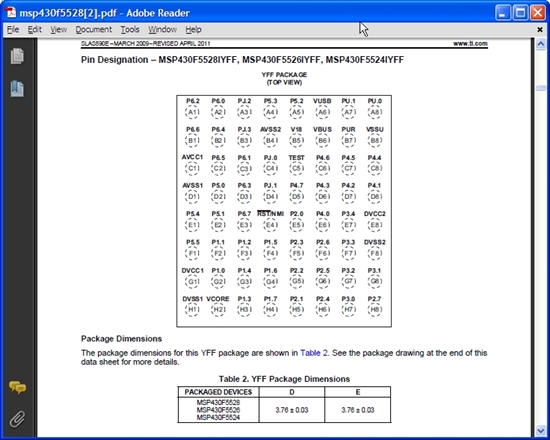Open the Pages thumbnails panel icon
550x440 pixels.
[17, 56]
